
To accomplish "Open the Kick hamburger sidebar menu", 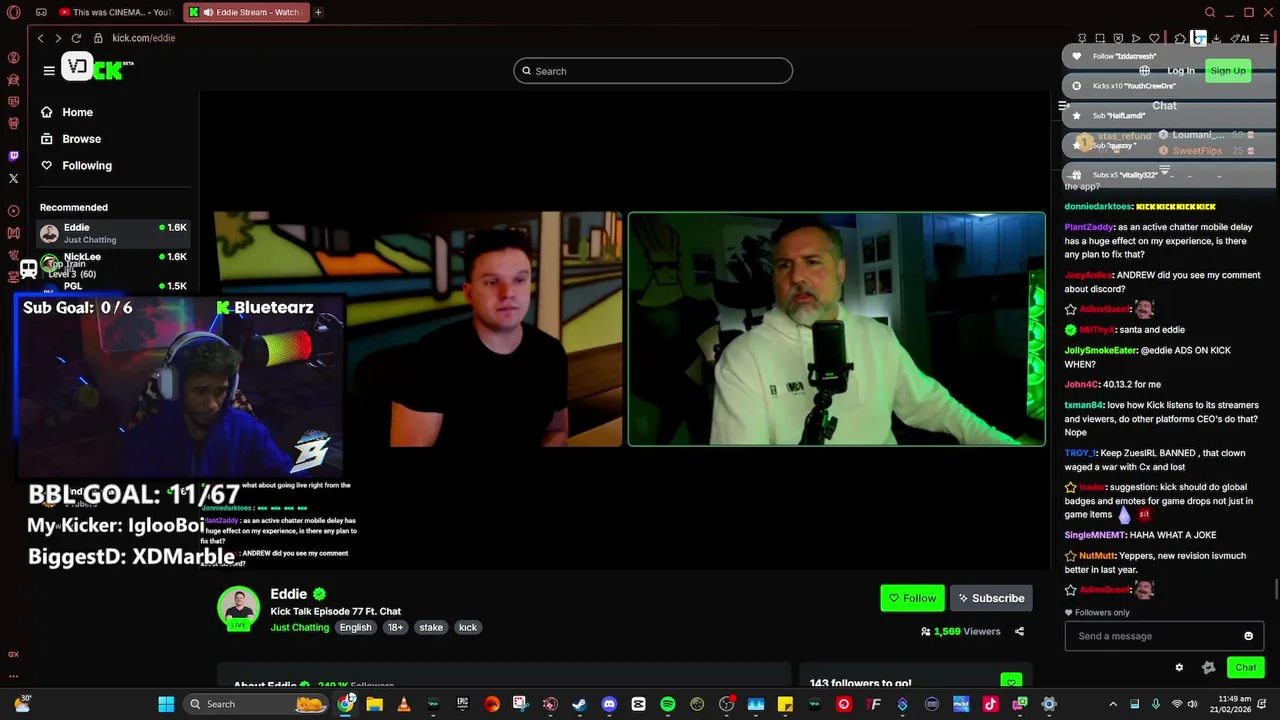I will pyautogui.click(x=49, y=70).
